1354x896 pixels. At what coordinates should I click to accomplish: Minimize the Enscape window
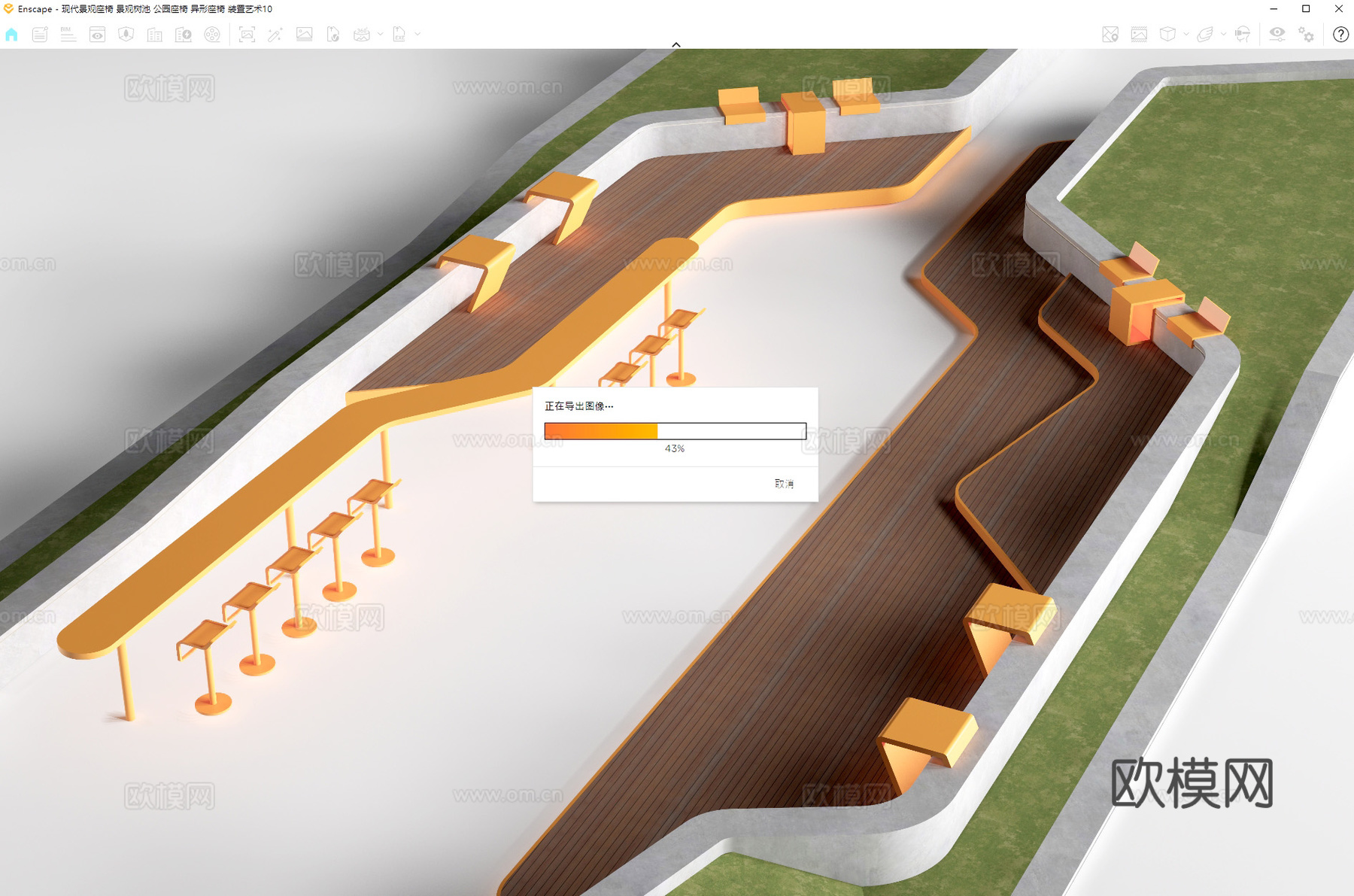tap(1274, 9)
